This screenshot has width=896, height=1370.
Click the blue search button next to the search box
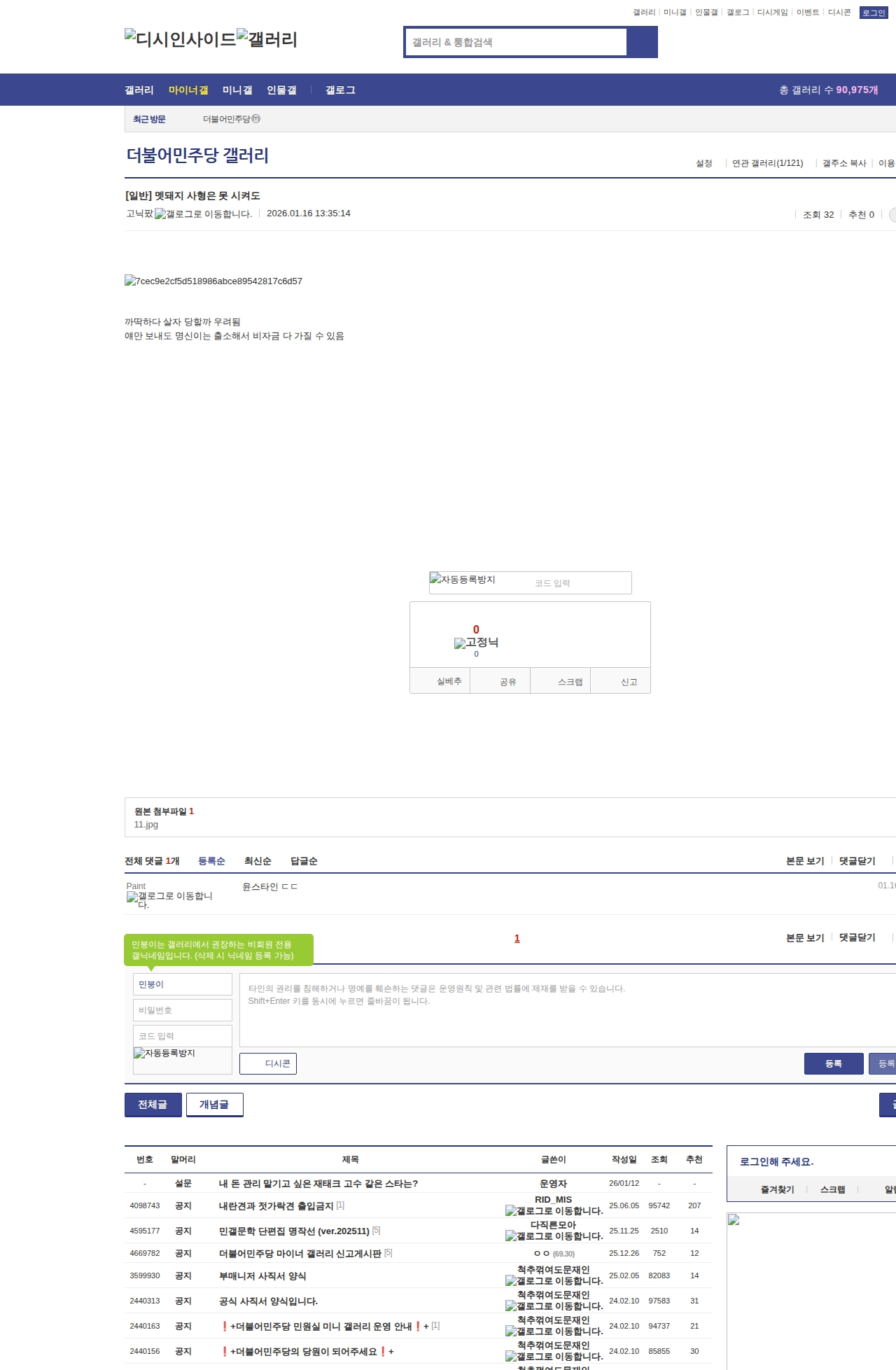point(642,42)
